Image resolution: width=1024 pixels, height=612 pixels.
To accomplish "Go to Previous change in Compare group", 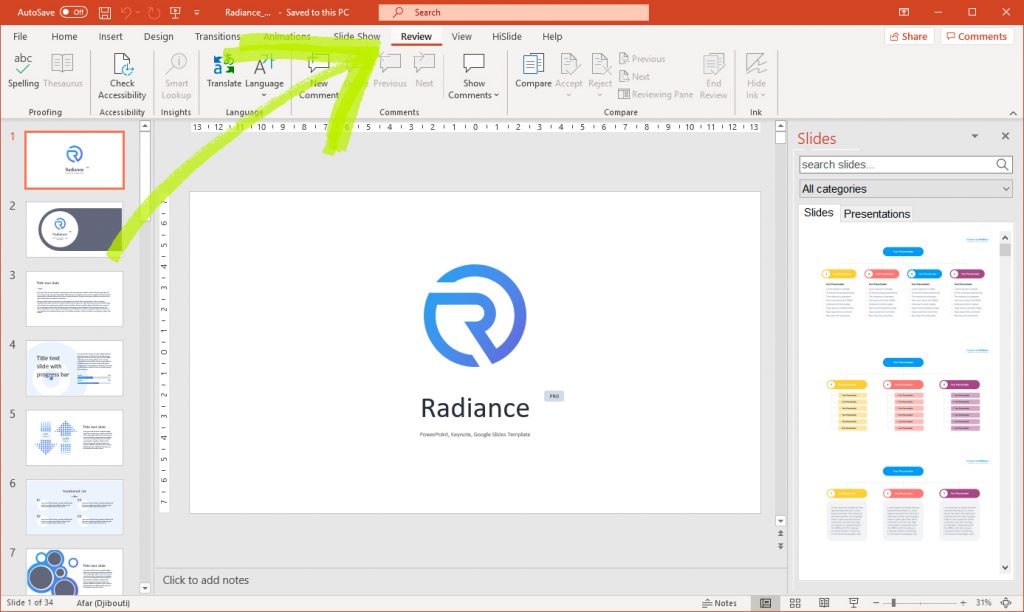I will pos(641,59).
